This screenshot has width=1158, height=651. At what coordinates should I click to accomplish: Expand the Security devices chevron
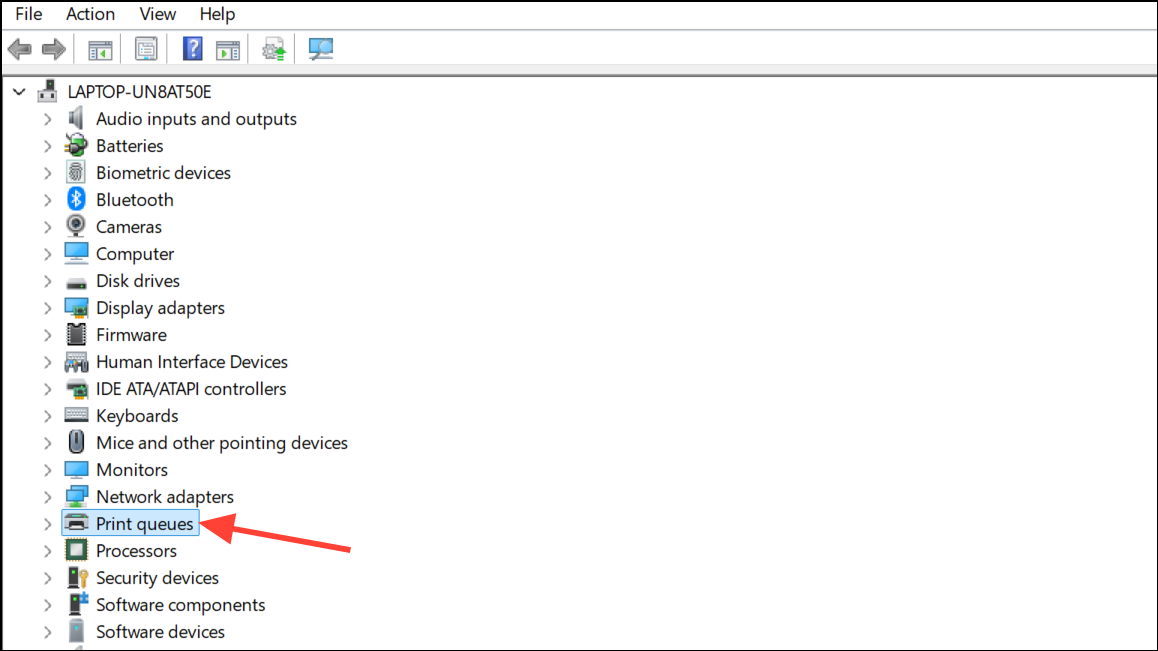click(x=47, y=579)
